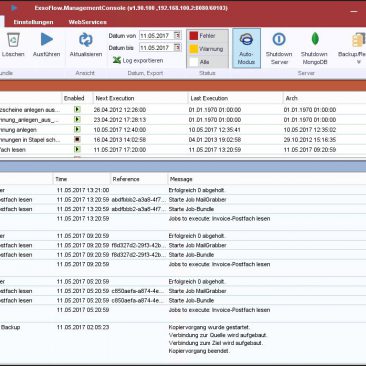Viewport: 366px width, 366px height.
Task: Open the WebServices tab
Action: click(x=88, y=22)
